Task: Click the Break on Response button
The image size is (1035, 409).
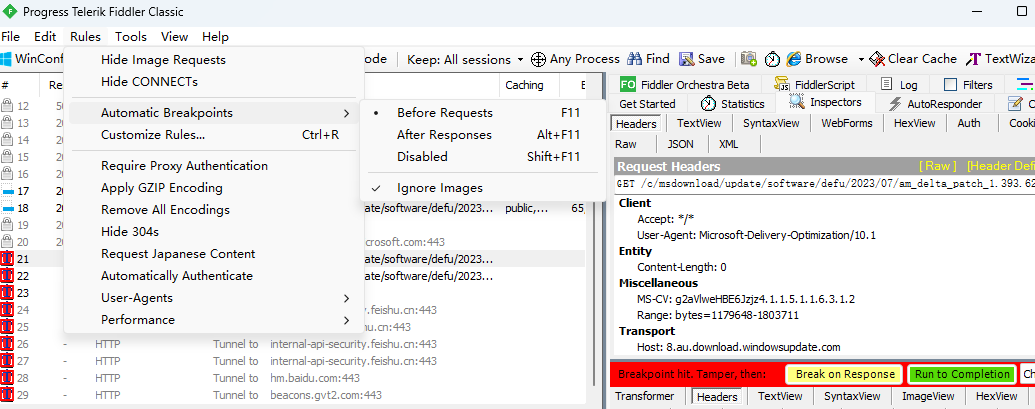Action: tap(844, 374)
